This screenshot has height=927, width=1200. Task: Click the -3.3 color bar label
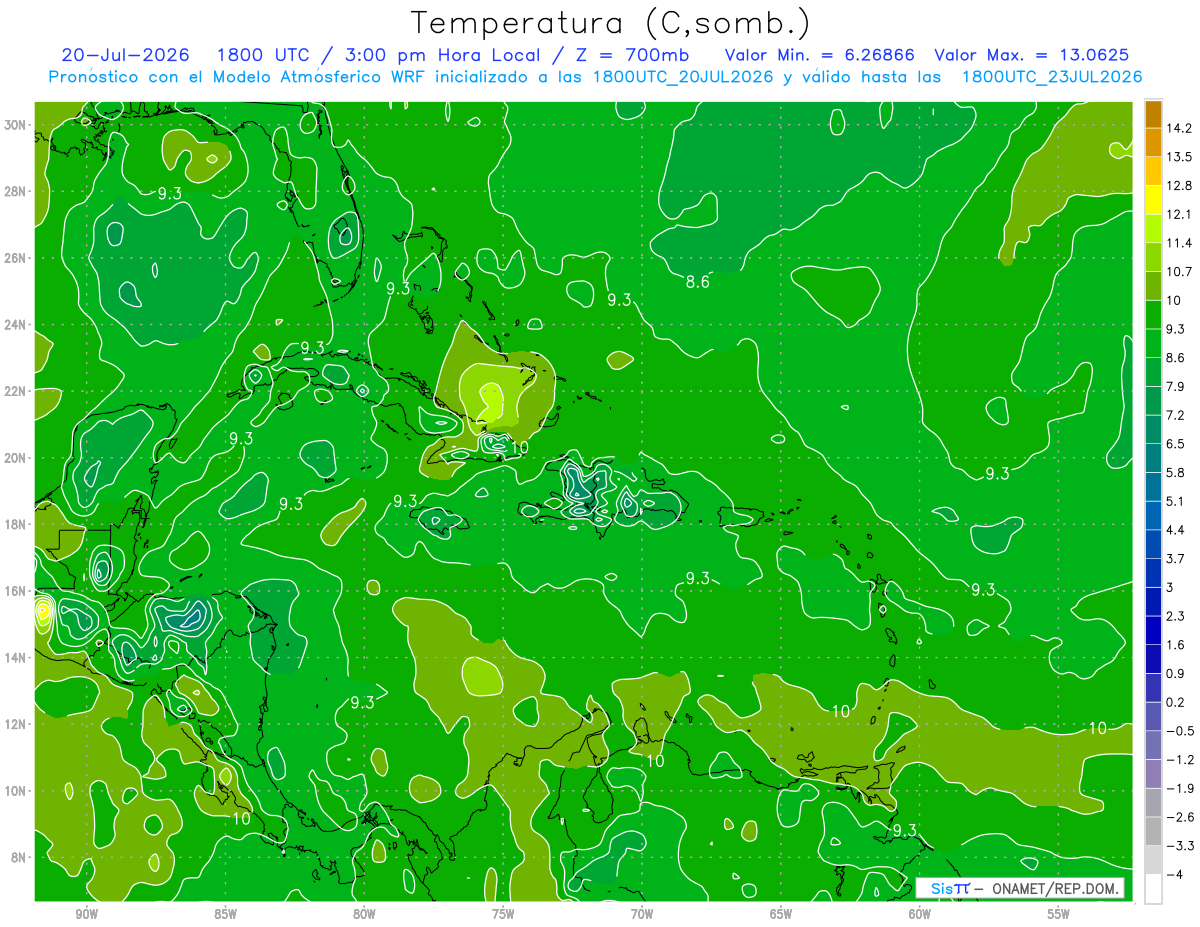pyautogui.click(x=1180, y=846)
